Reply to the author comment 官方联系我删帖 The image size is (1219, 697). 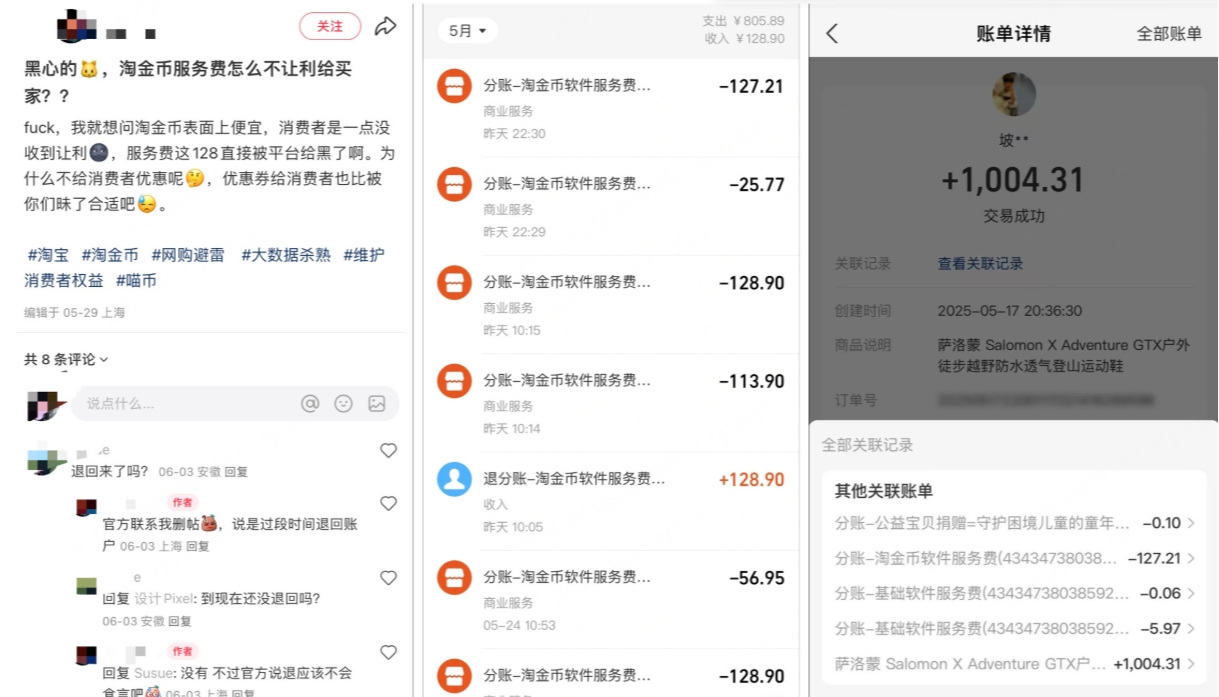tap(198, 546)
